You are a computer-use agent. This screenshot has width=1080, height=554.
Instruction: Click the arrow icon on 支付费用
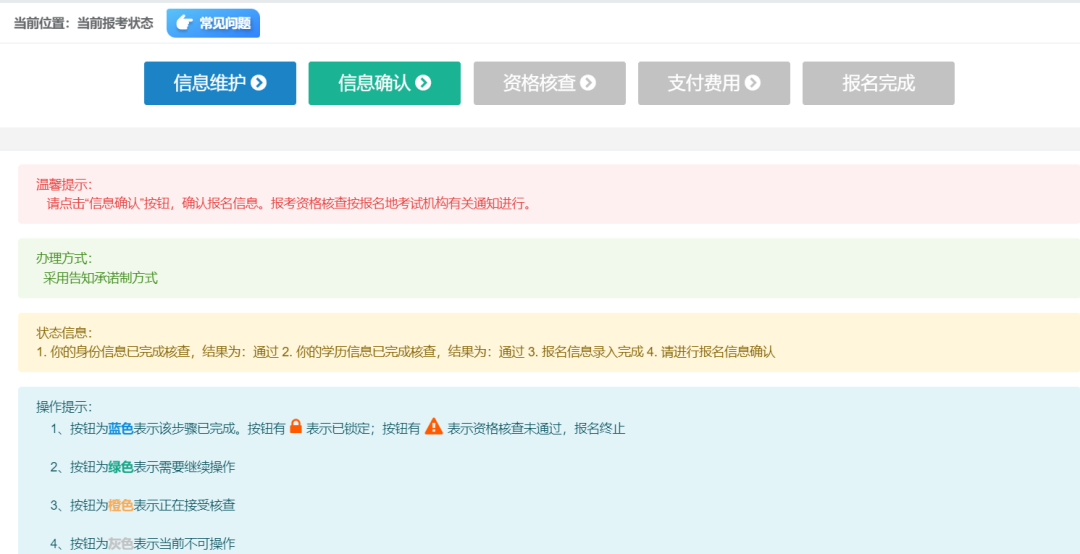click(752, 83)
